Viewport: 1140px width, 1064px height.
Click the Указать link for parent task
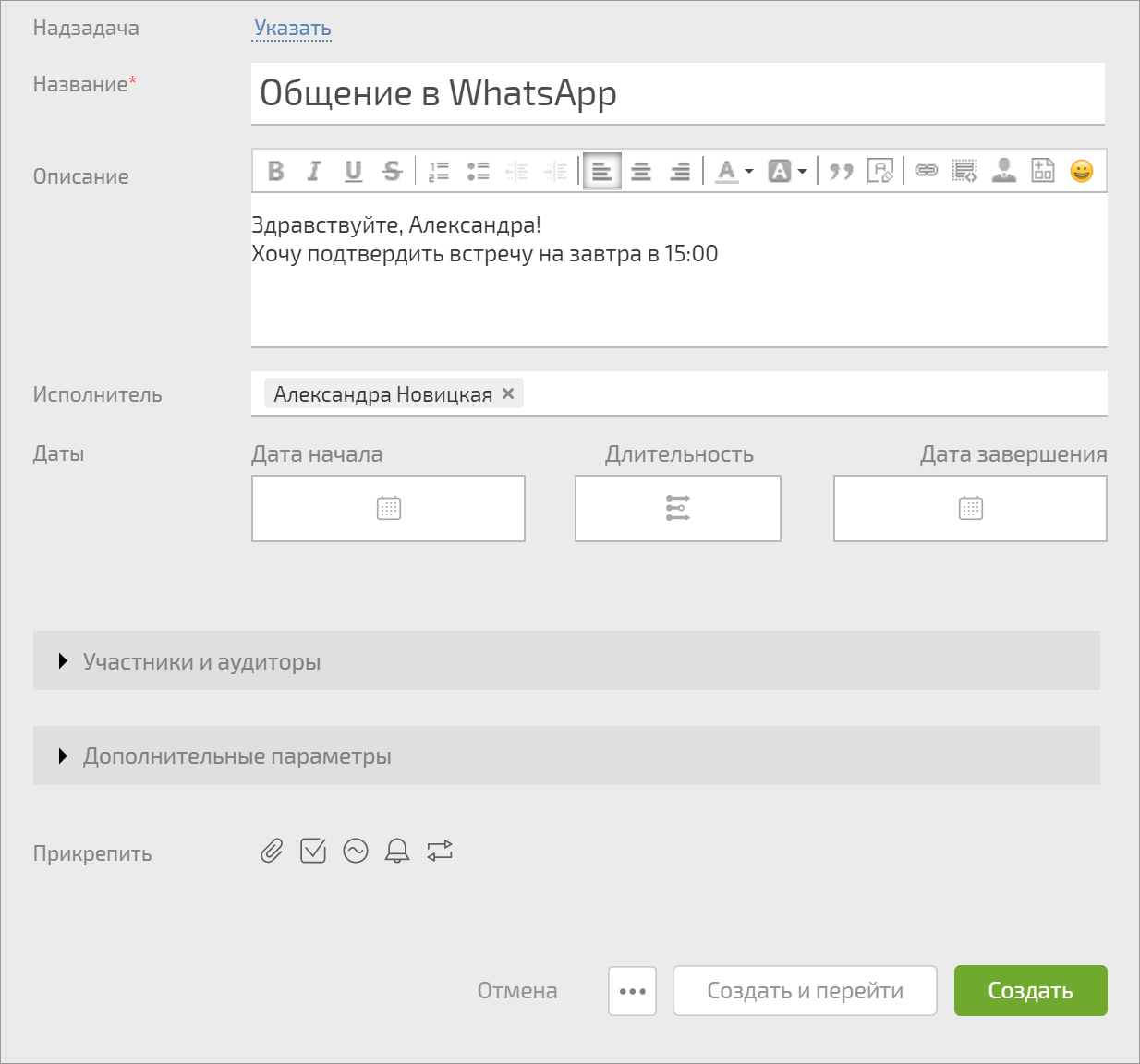tap(293, 29)
